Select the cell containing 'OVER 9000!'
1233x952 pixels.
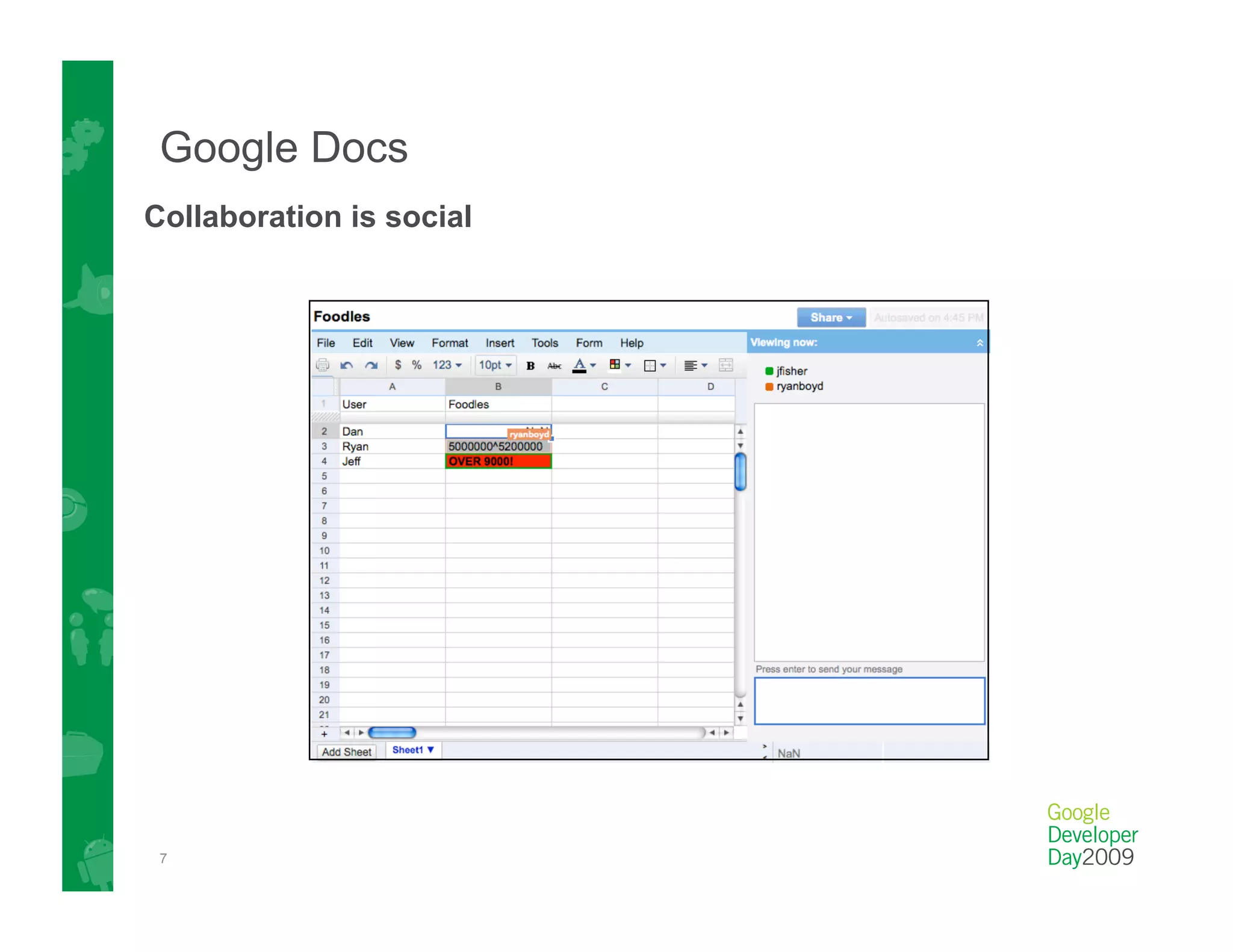[x=498, y=461]
